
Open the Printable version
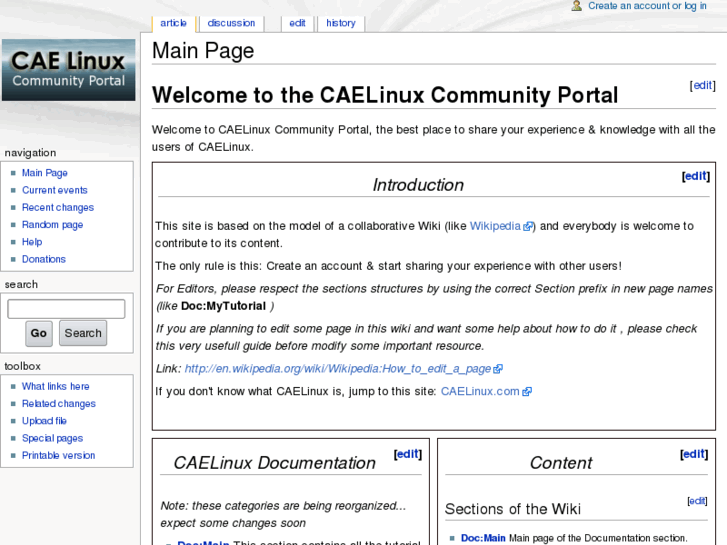(x=58, y=455)
